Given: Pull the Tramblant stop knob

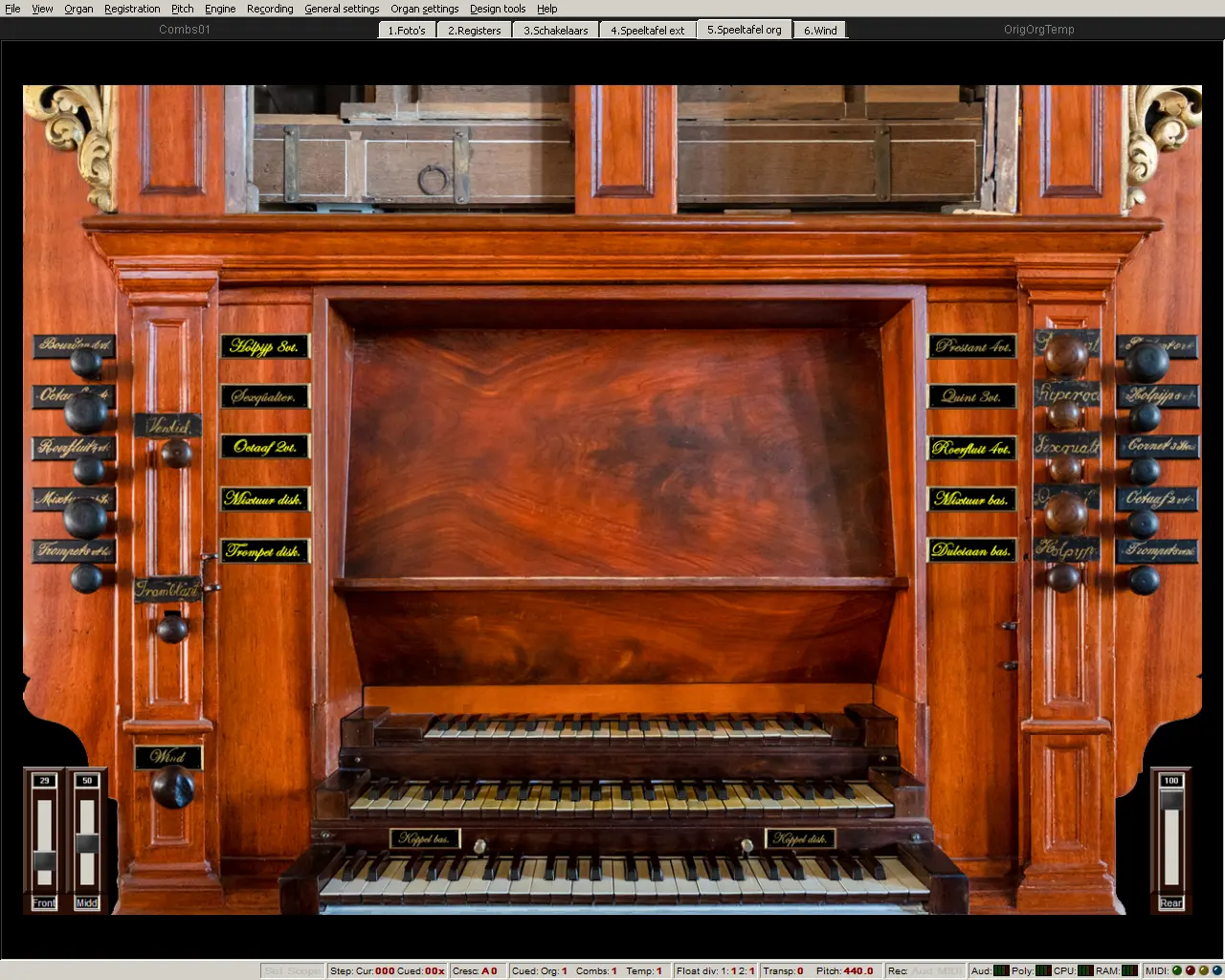Looking at the screenshot, I should click(x=172, y=628).
